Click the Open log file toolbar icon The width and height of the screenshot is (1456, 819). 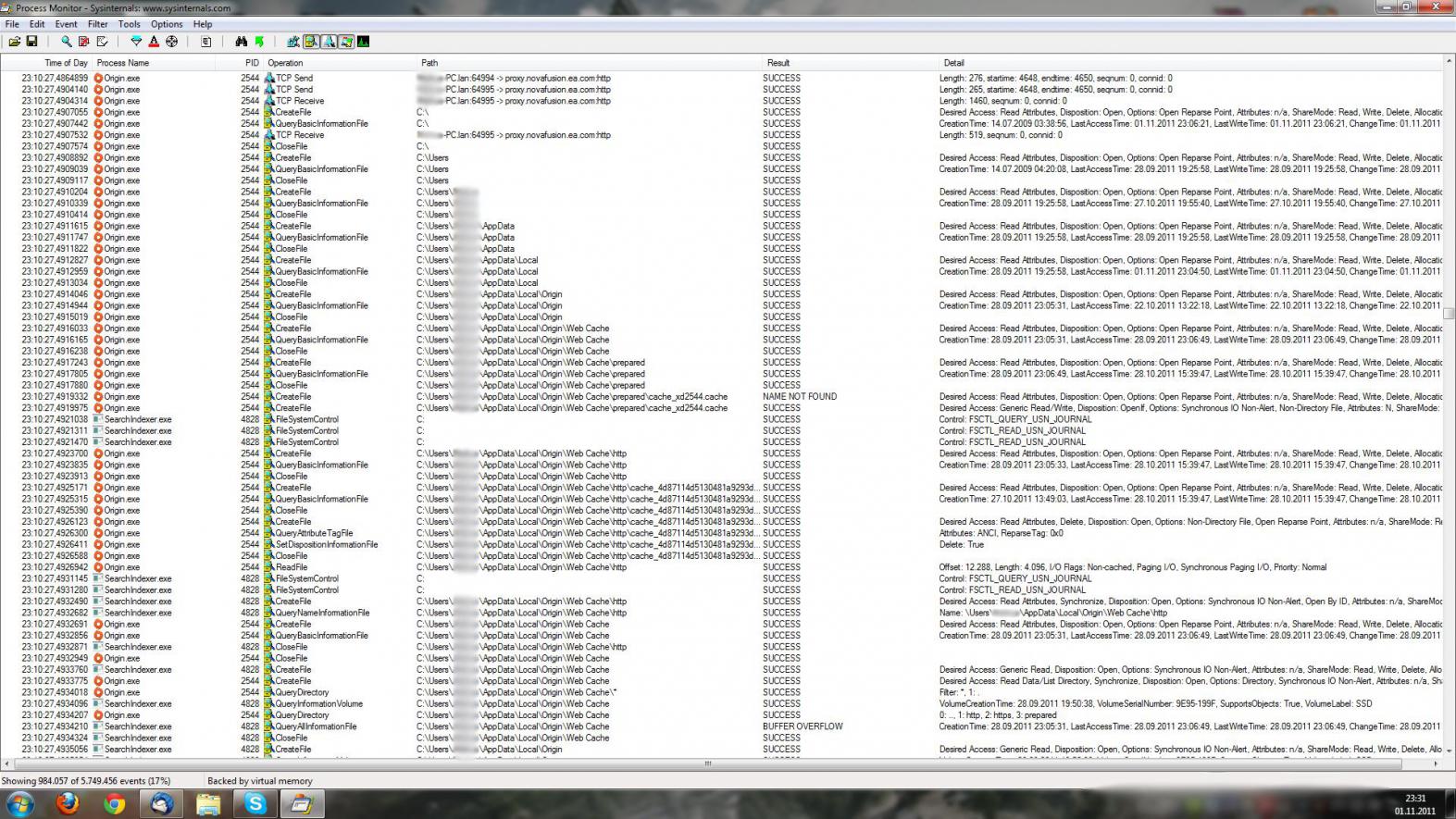tap(15, 42)
